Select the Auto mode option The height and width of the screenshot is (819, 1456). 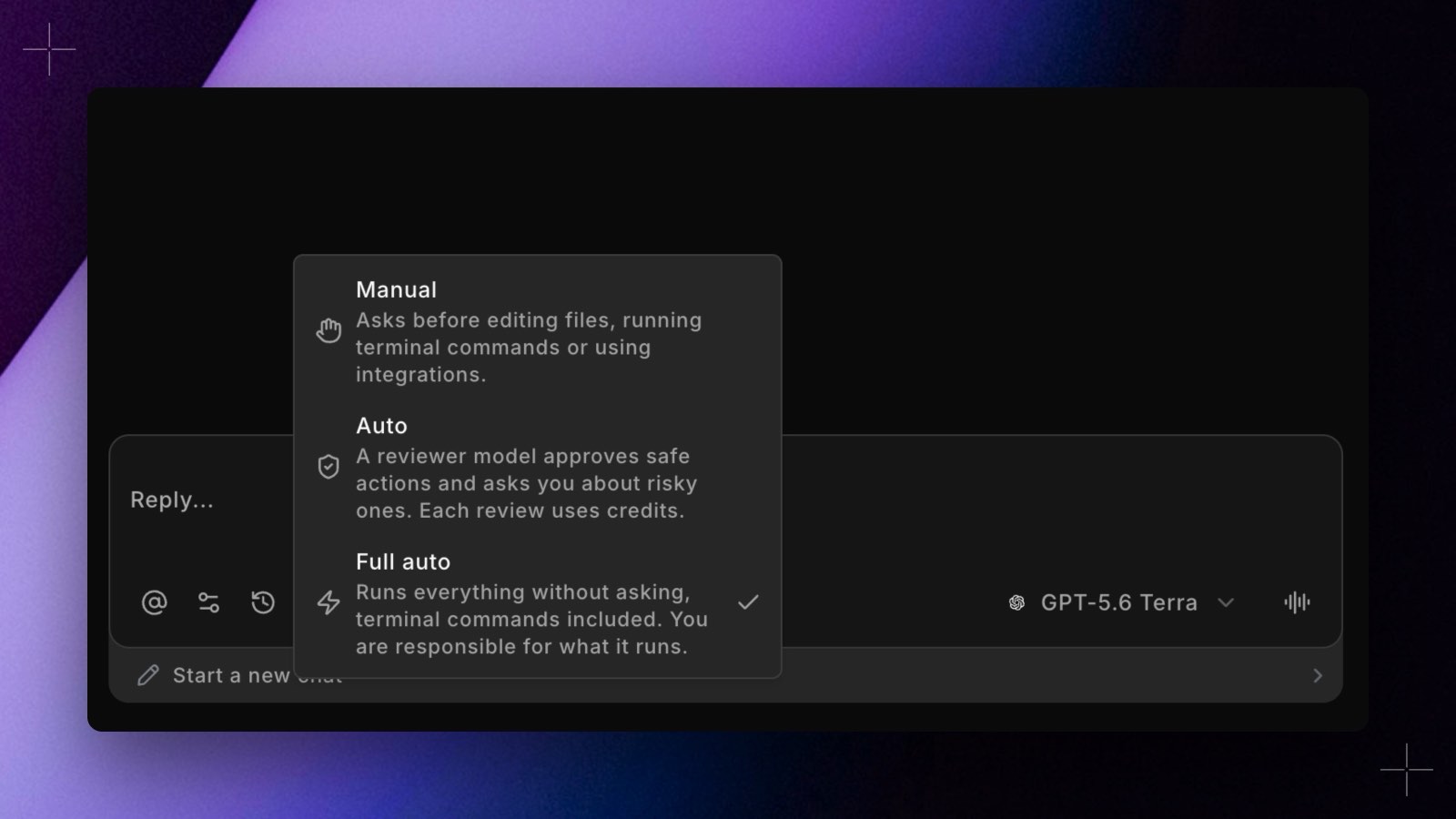(x=537, y=467)
